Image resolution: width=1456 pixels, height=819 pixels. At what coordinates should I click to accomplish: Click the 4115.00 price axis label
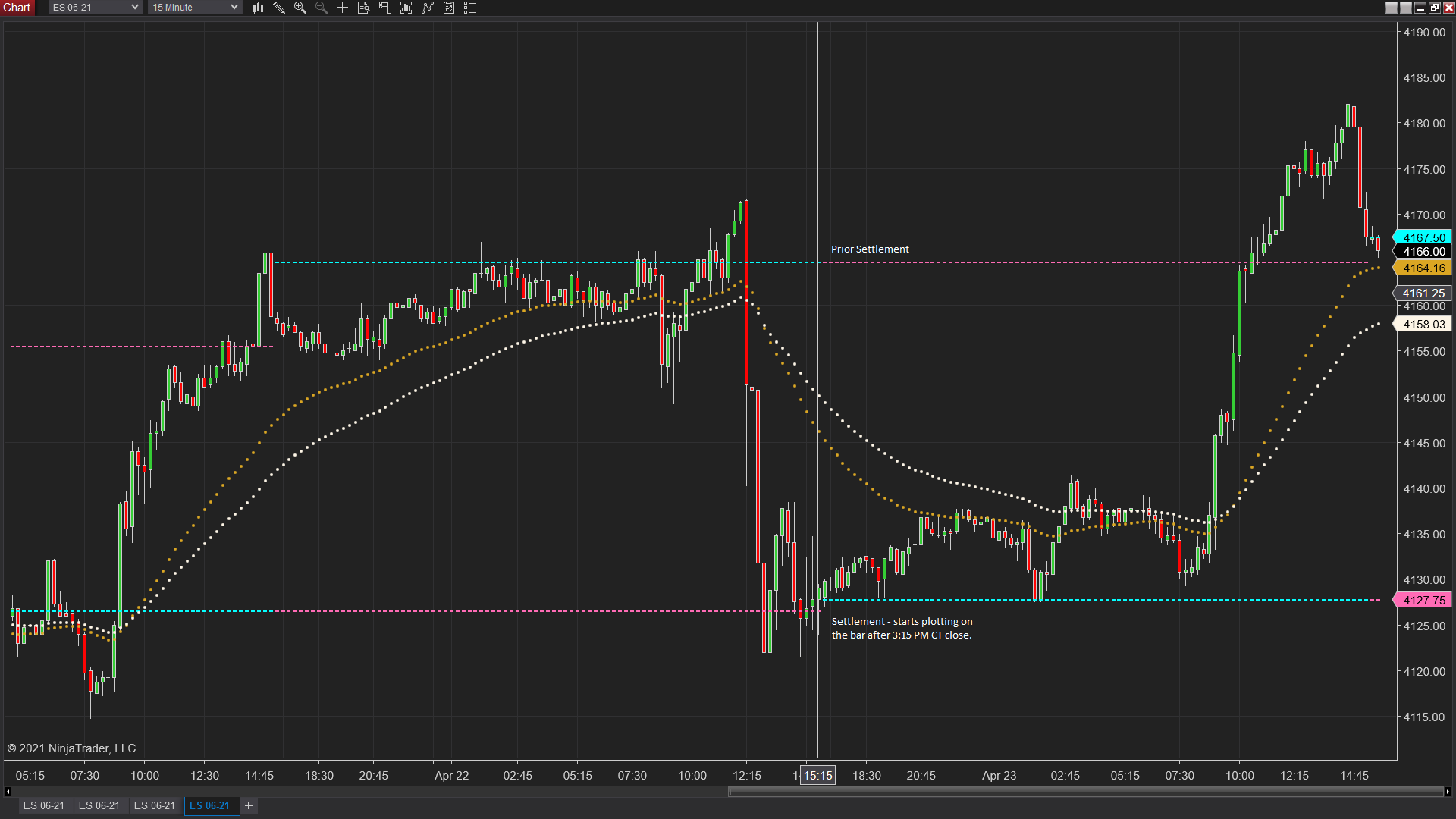click(x=1424, y=717)
